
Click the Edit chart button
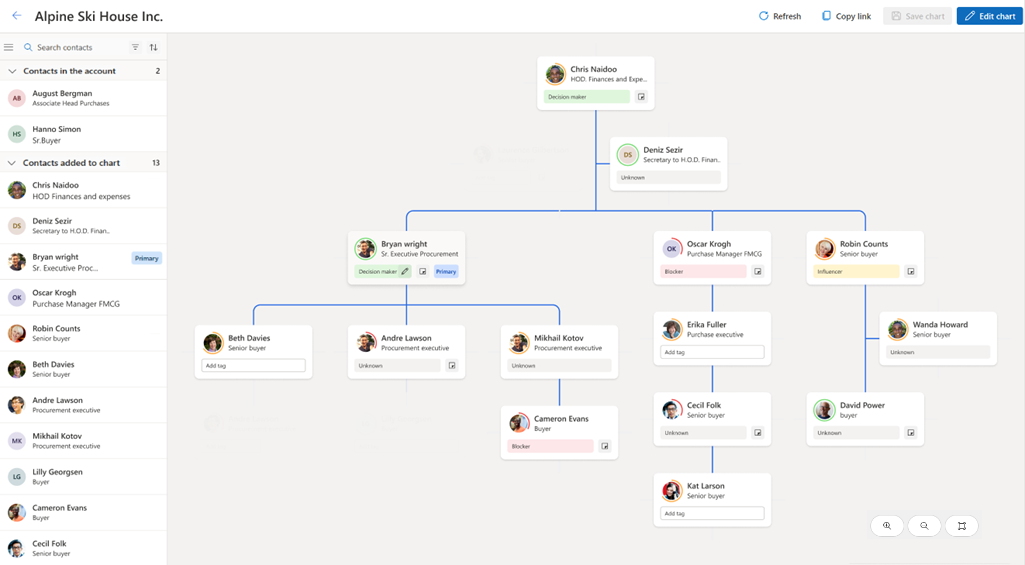pyautogui.click(x=990, y=16)
